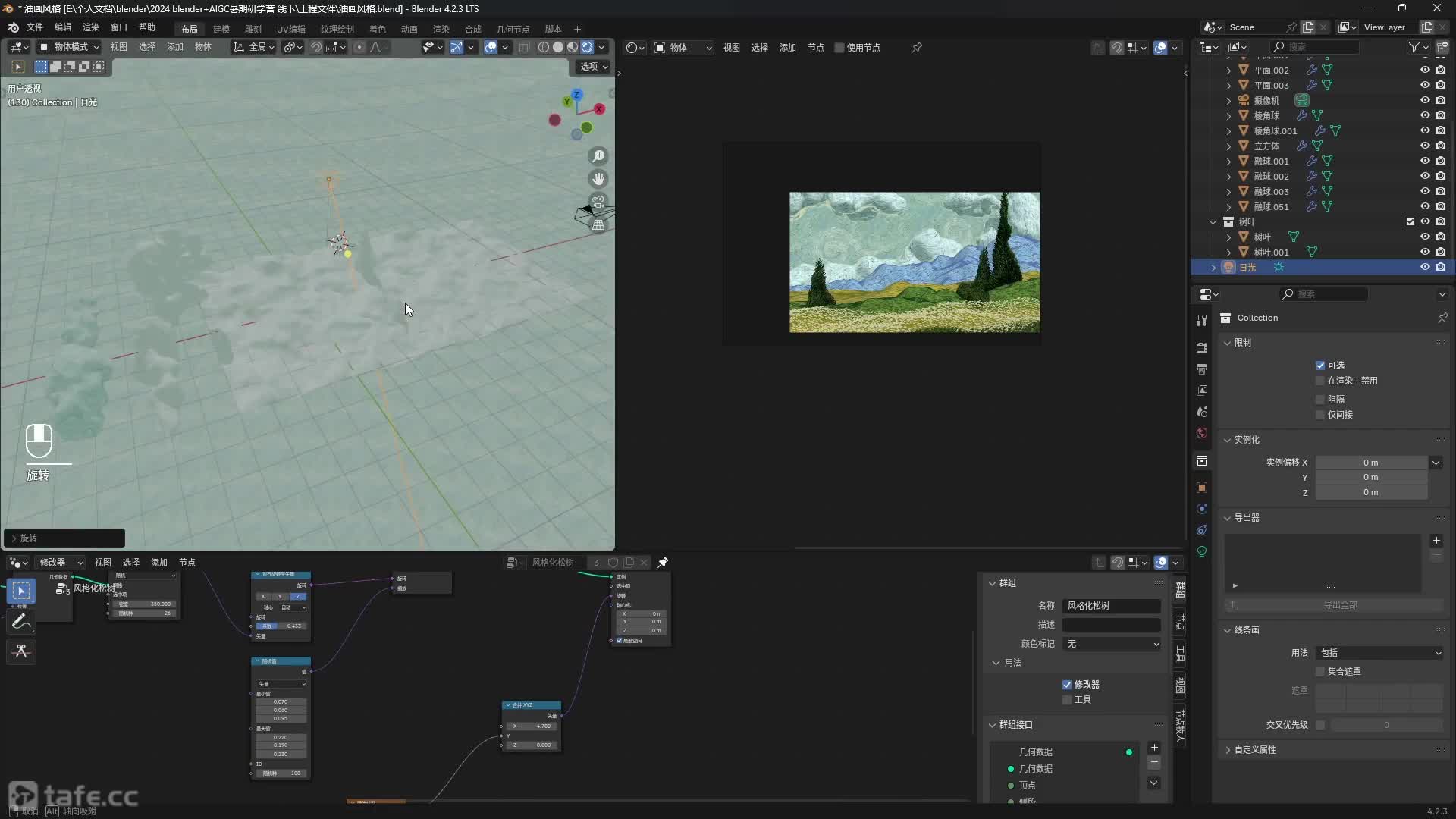This screenshot has width=1456, height=819.
Task: Open the View Layer properties tab icon
Action: tap(1202, 390)
